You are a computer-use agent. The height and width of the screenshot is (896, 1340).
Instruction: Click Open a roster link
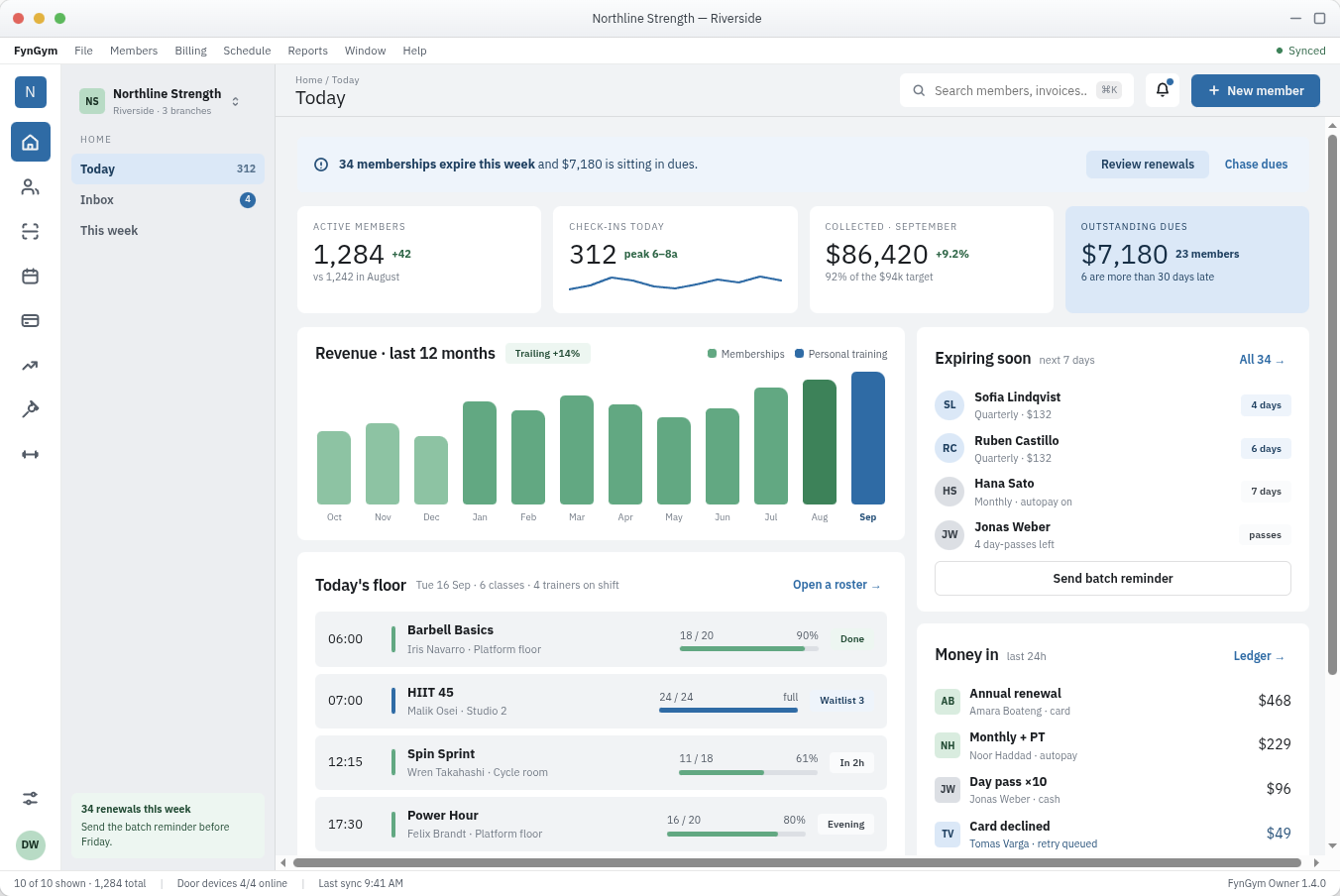(837, 585)
